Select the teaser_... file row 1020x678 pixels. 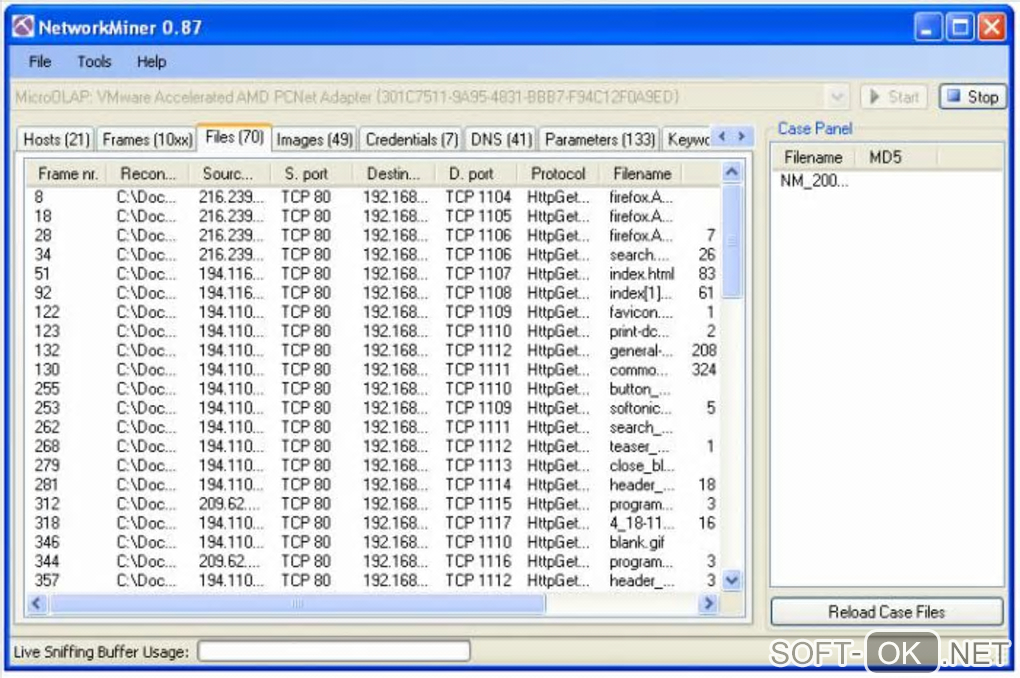[374, 446]
